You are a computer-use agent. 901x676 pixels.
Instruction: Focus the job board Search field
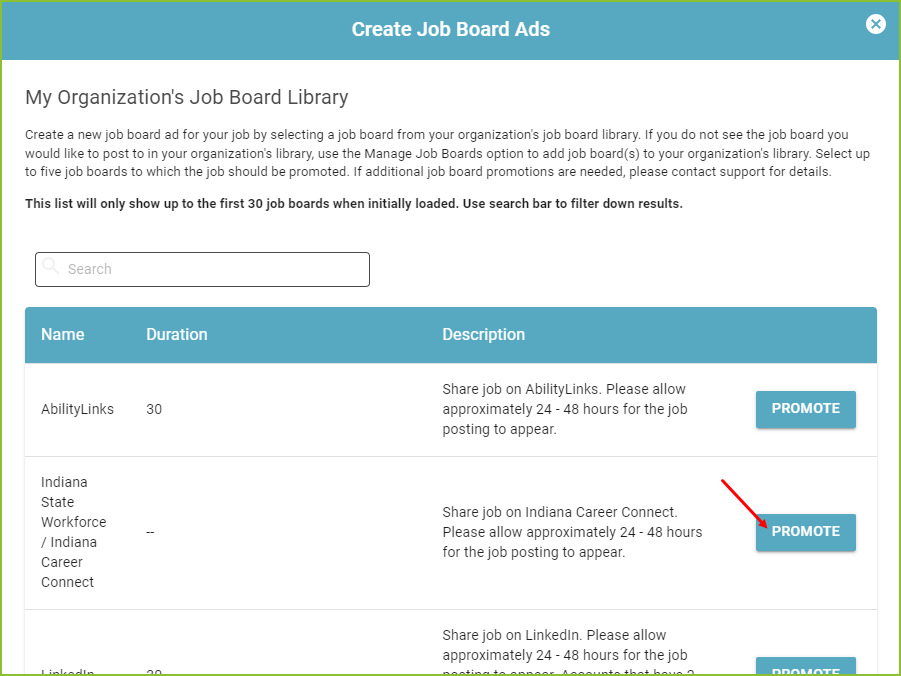tap(202, 269)
